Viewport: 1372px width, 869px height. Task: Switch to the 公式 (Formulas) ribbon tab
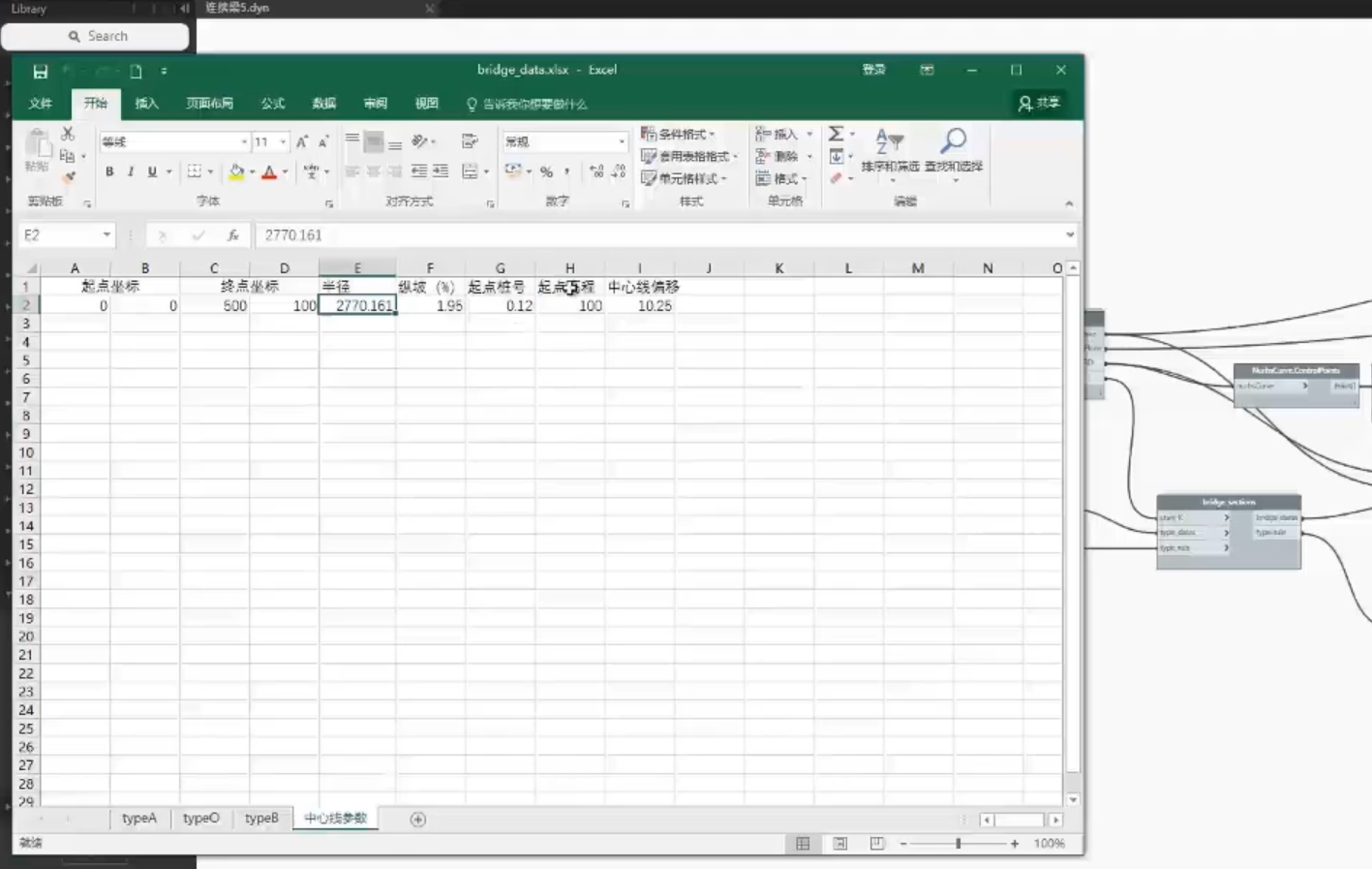click(273, 104)
